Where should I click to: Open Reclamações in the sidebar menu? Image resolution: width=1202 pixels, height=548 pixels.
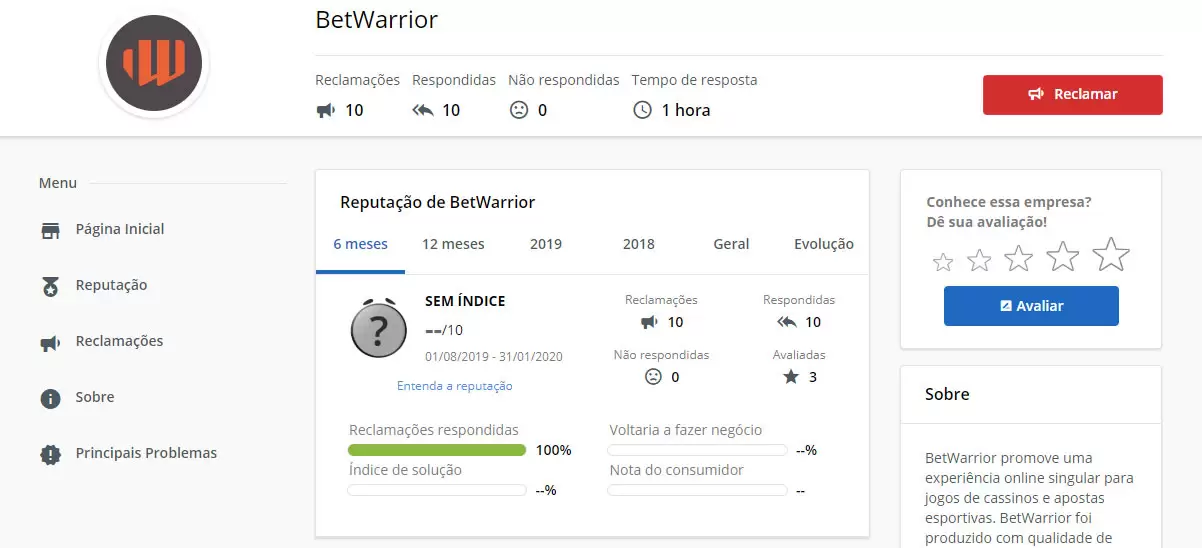[119, 341]
